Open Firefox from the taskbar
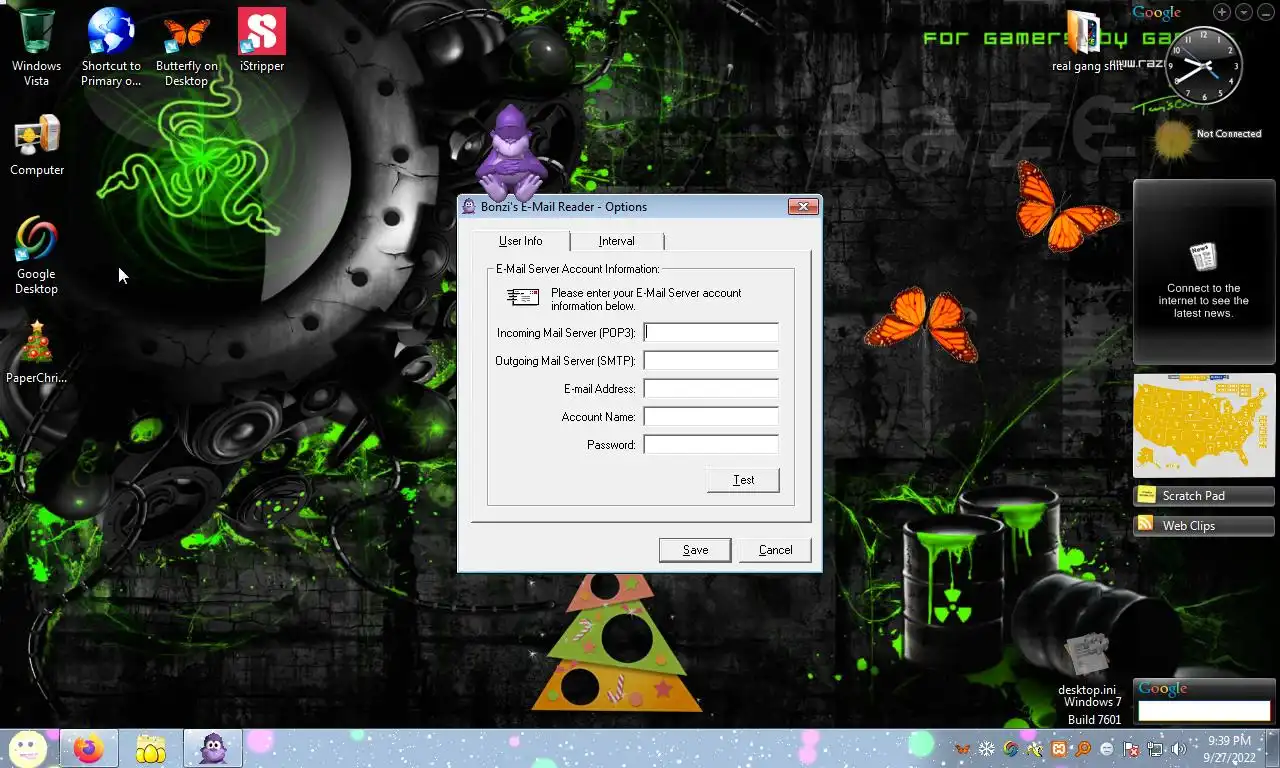 click(89, 749)
